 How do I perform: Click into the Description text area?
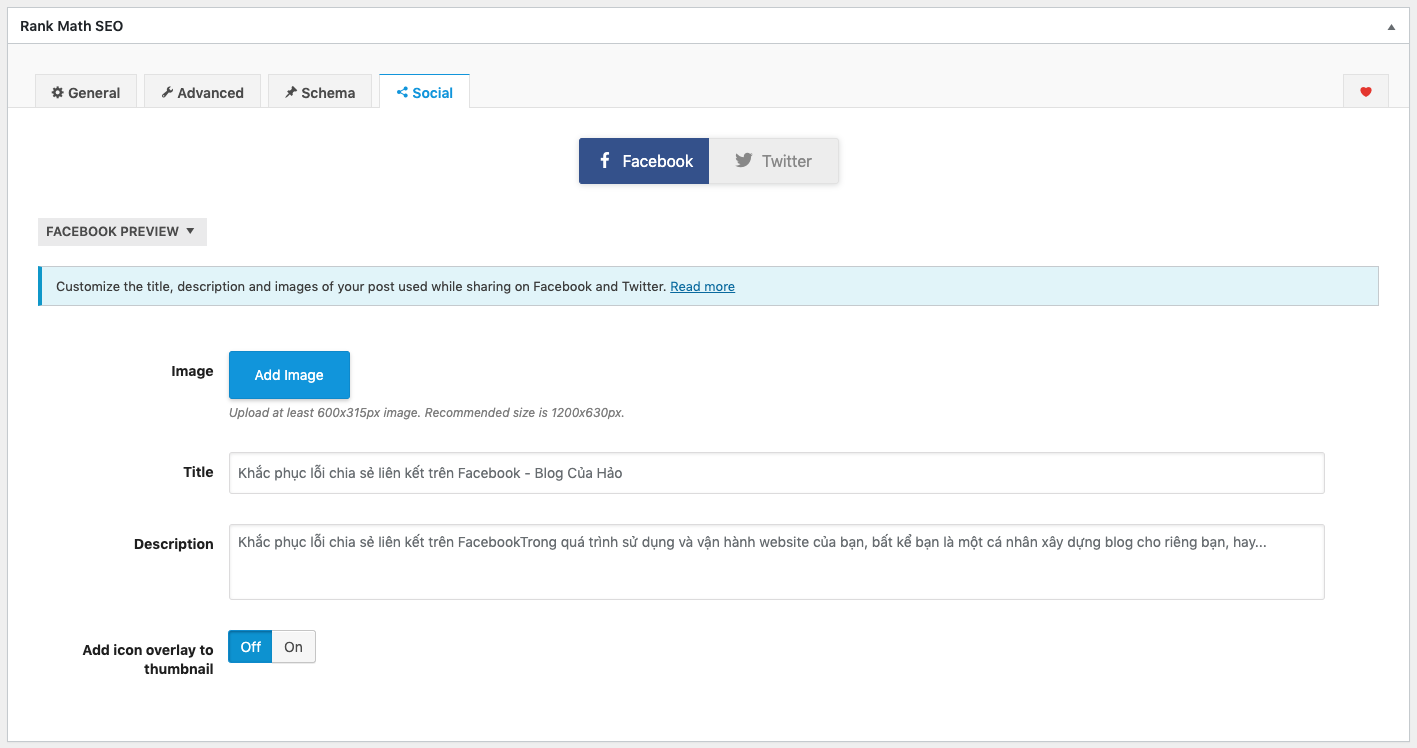777,562
